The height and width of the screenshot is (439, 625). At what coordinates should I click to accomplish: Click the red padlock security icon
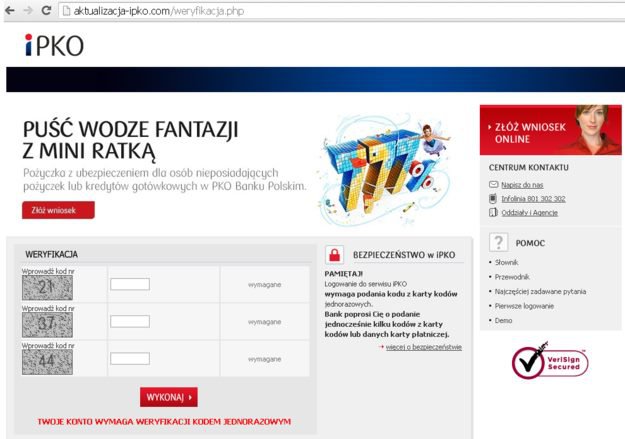pos(335,254)
